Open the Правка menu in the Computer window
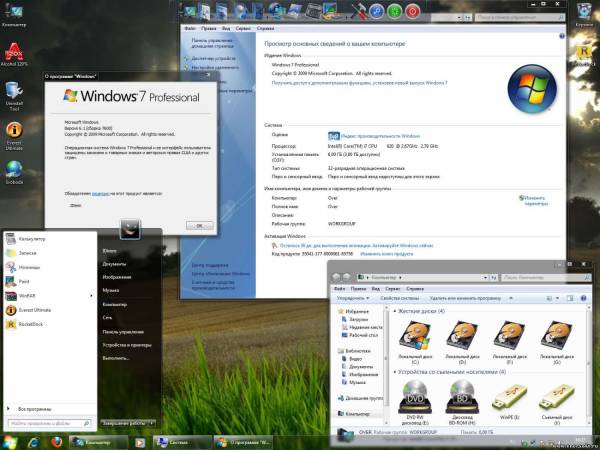 point(358,289)
